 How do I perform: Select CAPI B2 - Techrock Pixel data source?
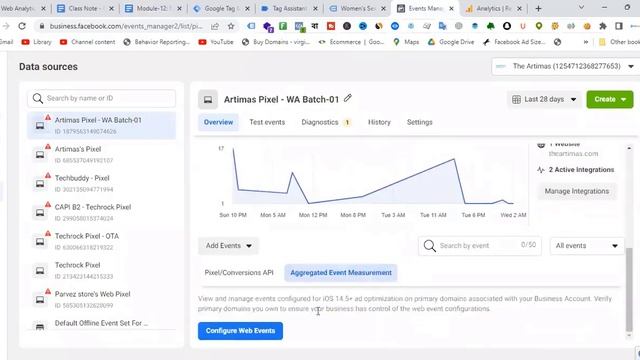(102, 212)
